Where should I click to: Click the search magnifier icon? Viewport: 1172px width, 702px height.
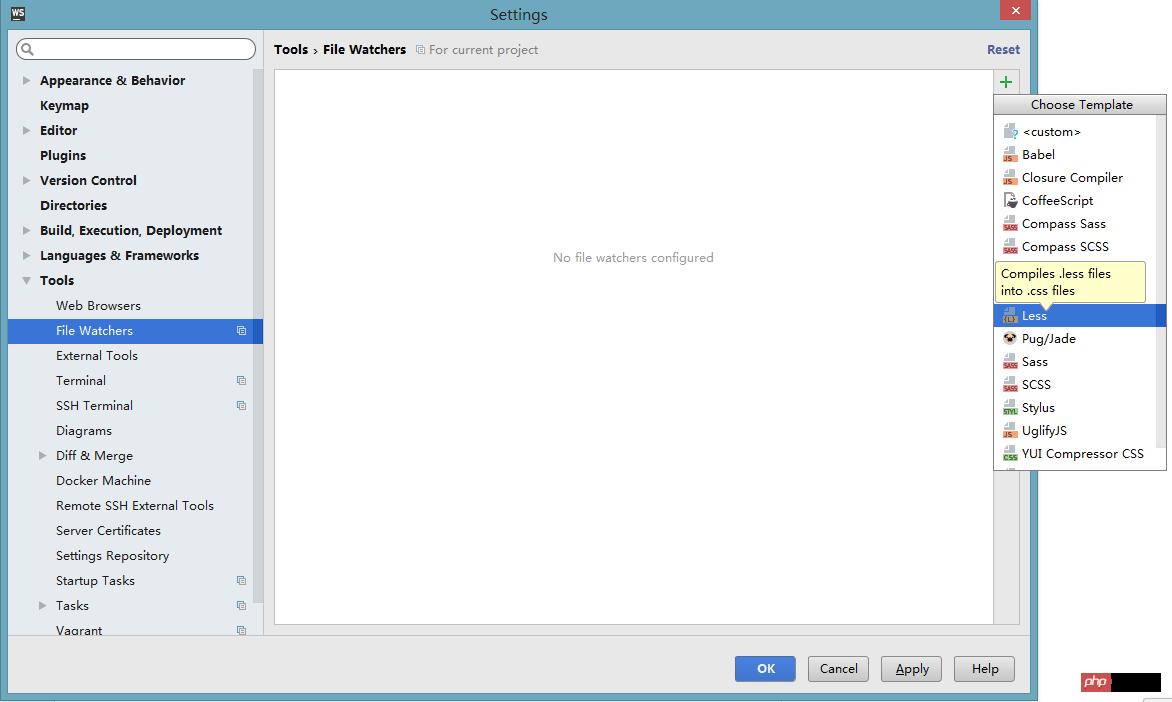28,49
